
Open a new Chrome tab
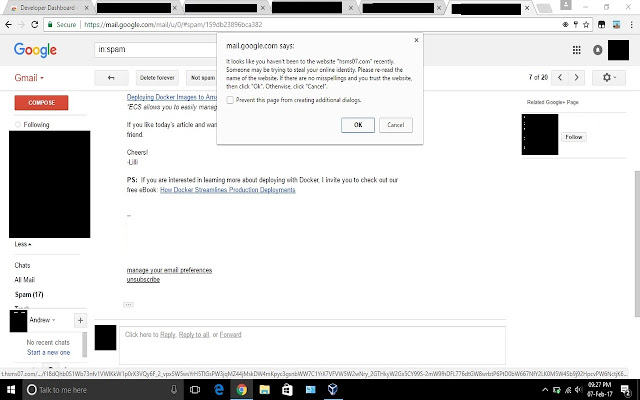click(544, 8)
